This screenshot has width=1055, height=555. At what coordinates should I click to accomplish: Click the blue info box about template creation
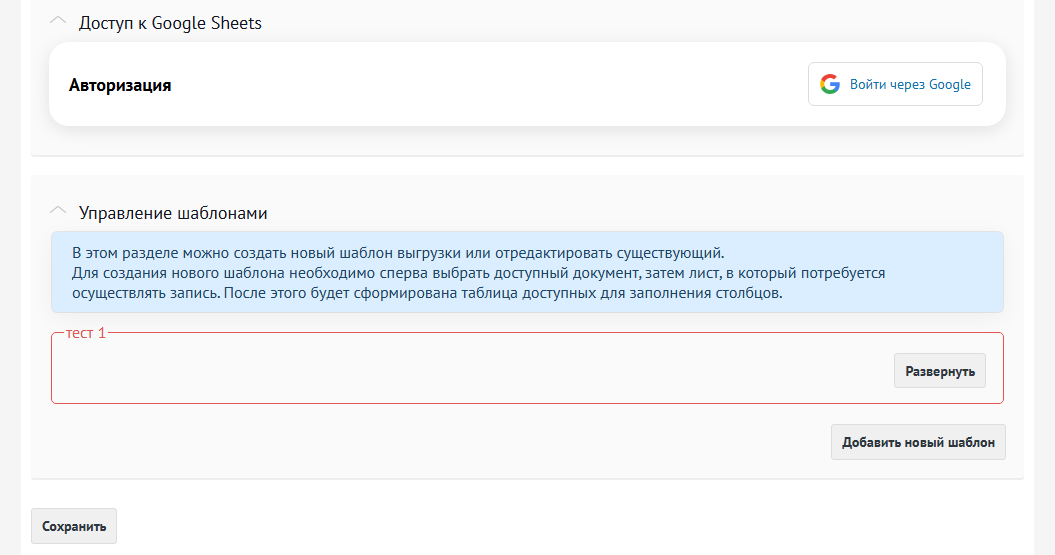point(527,272)
